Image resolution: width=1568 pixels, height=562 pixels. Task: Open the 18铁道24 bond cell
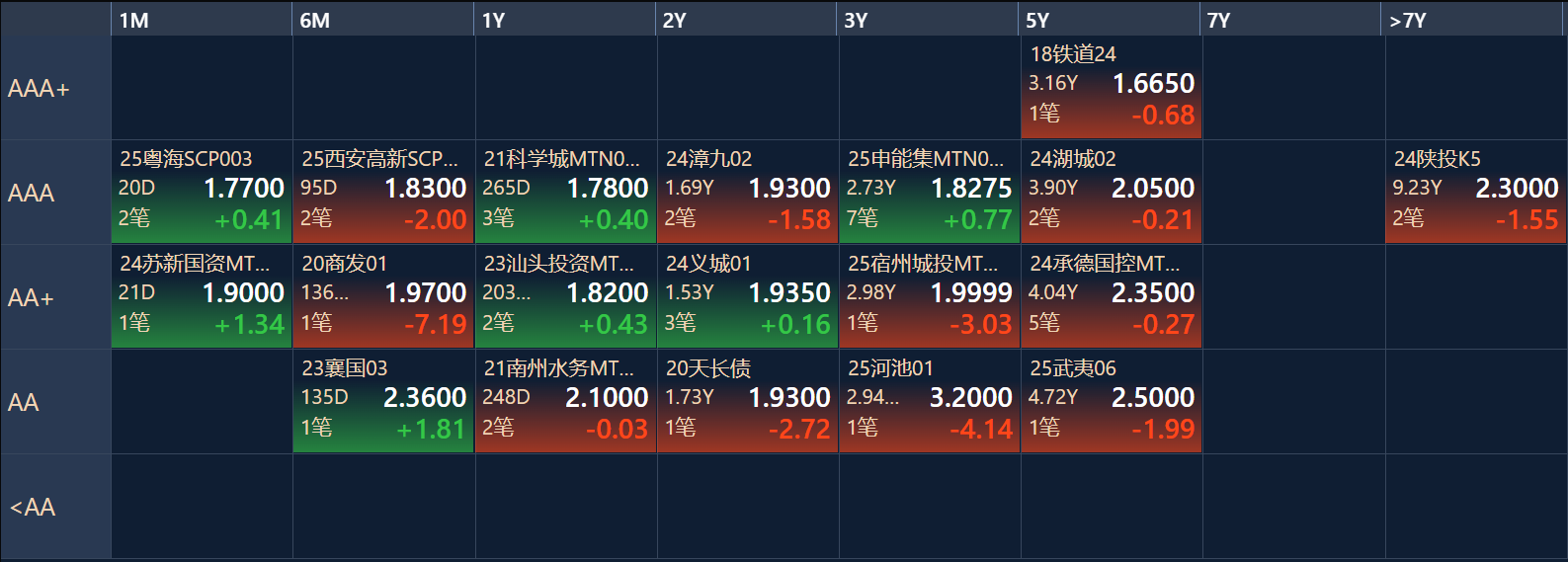(1112, 88)
